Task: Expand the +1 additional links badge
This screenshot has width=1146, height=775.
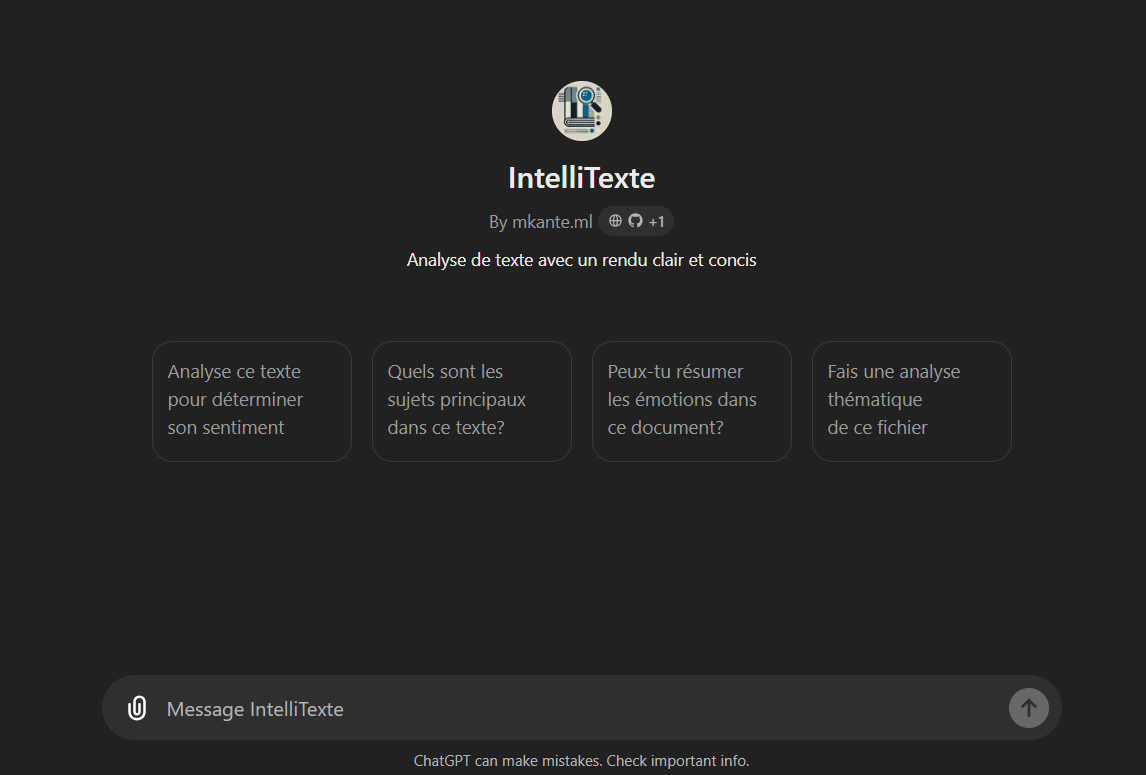Action: click(x=657, y=222)
